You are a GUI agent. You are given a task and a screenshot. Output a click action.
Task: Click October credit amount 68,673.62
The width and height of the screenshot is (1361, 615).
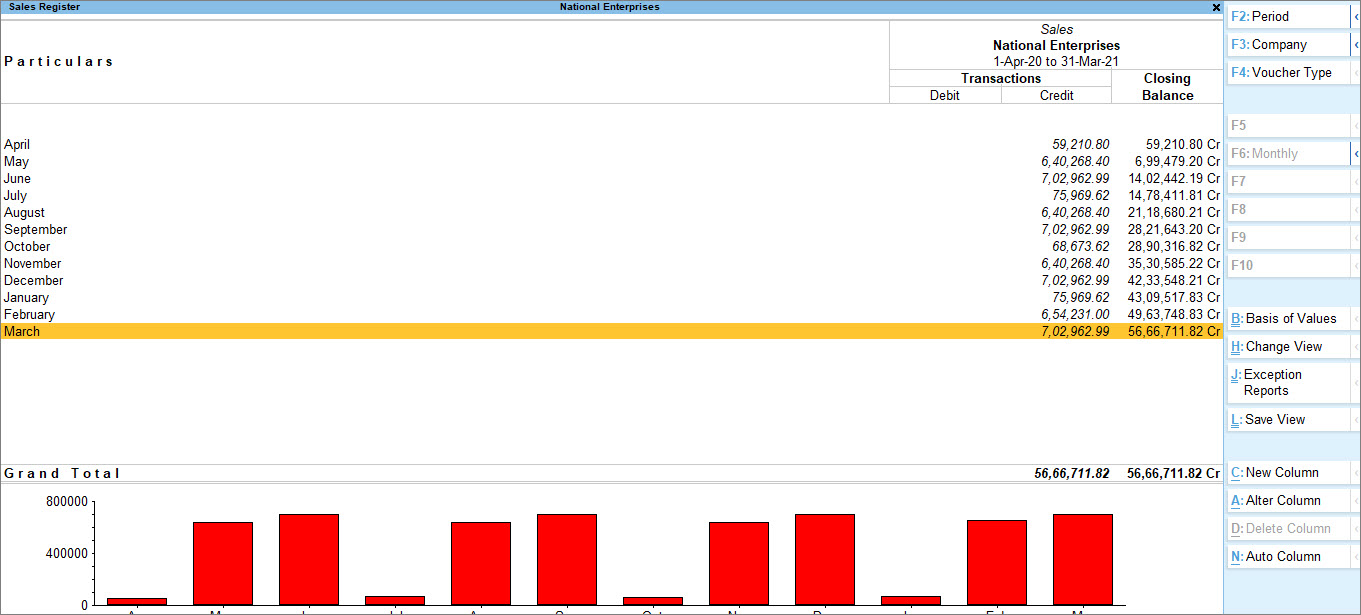click(x=1080, y=247)
